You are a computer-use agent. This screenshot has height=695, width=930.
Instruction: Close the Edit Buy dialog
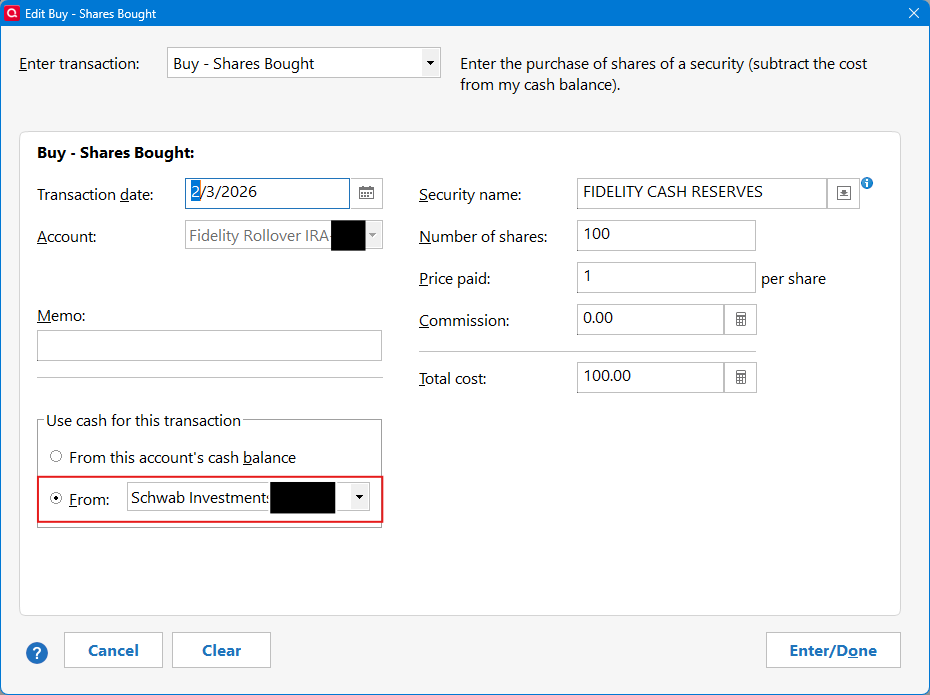[914, 13]
